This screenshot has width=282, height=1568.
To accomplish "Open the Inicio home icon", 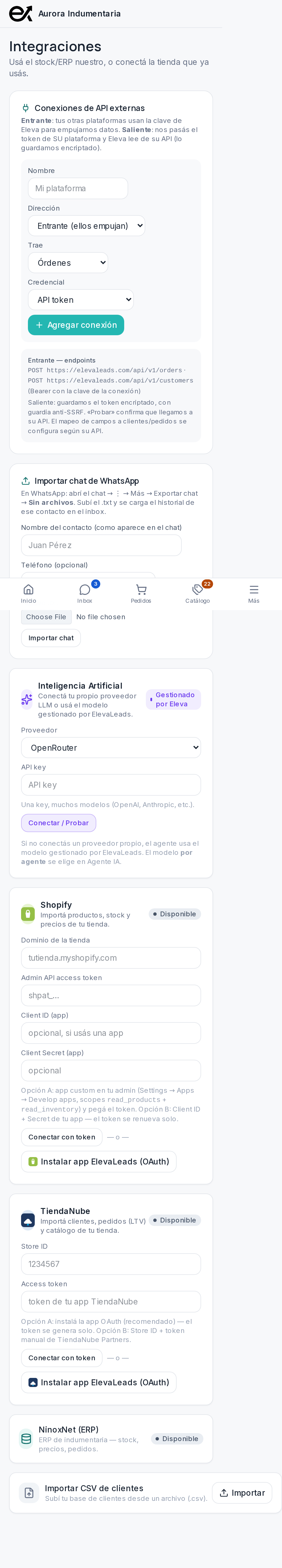I will point(28,589).
